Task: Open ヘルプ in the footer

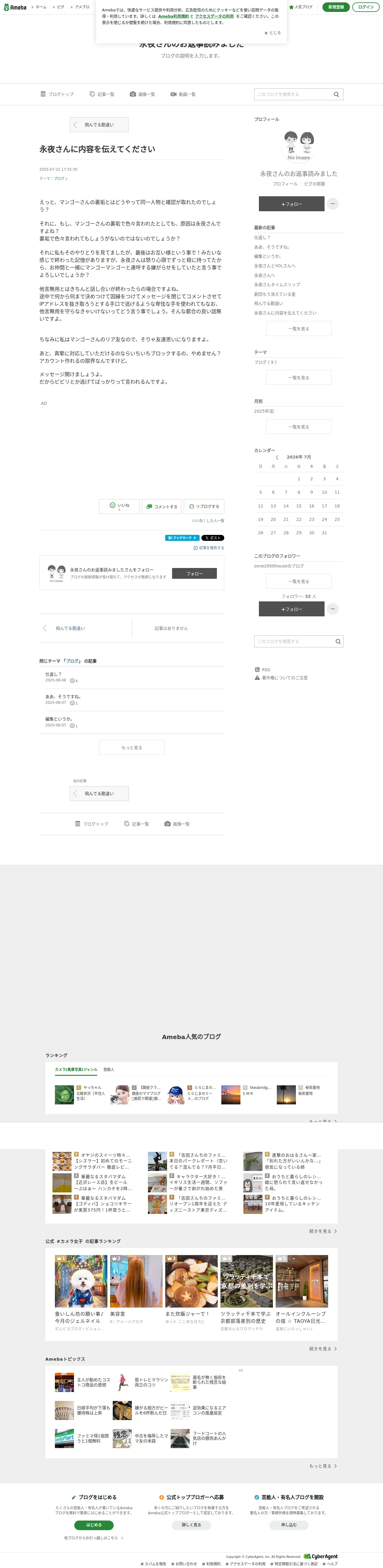Action: tap(330, 1564)
